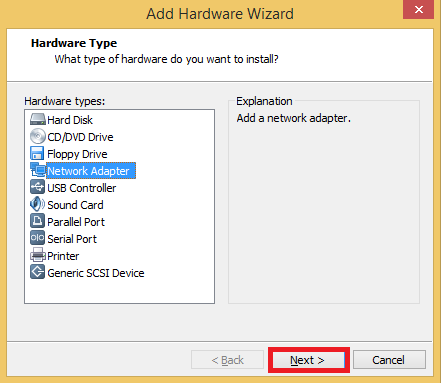The image size is (441, 383).
Task: Click the CD/DVD Drive disc icon
Action: click(37, 136)
